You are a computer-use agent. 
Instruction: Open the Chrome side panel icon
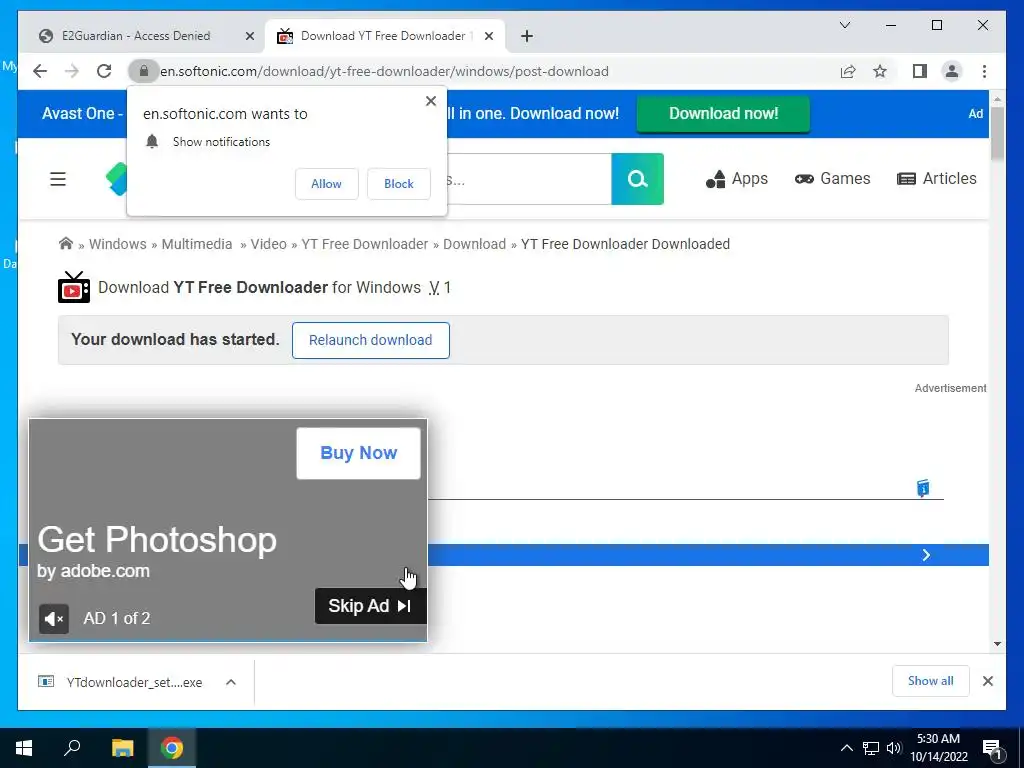[920, 71]
